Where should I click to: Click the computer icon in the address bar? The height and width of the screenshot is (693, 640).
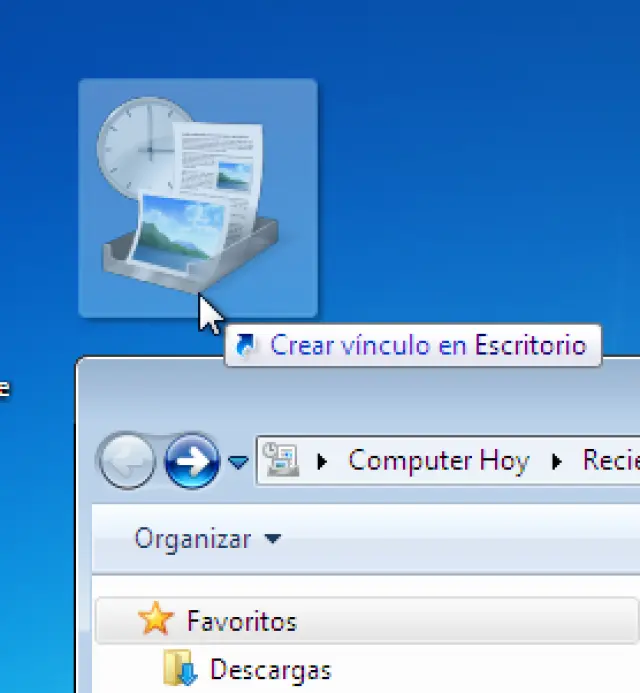(281, 461)
